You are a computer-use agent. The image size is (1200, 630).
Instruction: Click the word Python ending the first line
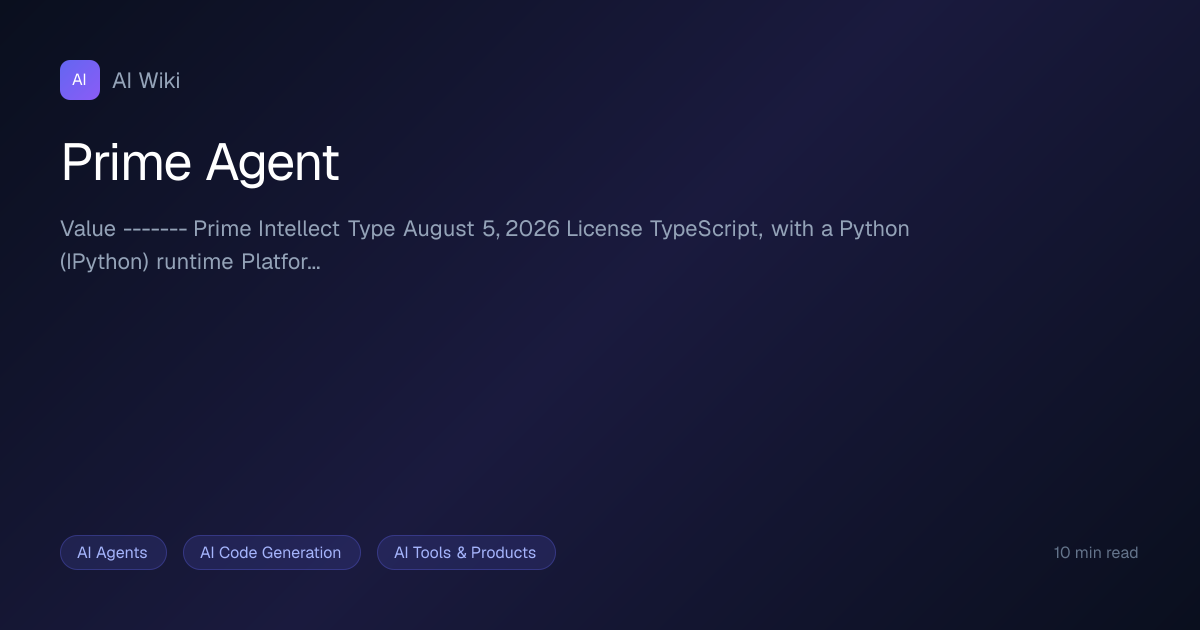(874, 229)
